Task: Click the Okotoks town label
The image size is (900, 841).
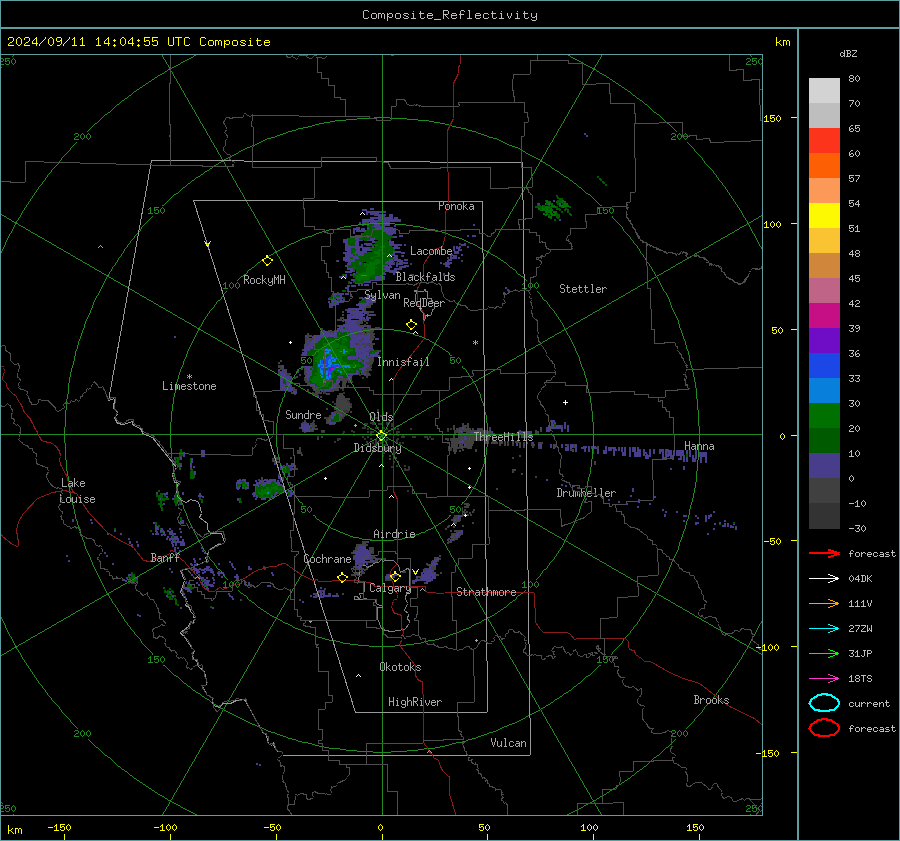Action: pyautogui.click(x=400, y=667)
